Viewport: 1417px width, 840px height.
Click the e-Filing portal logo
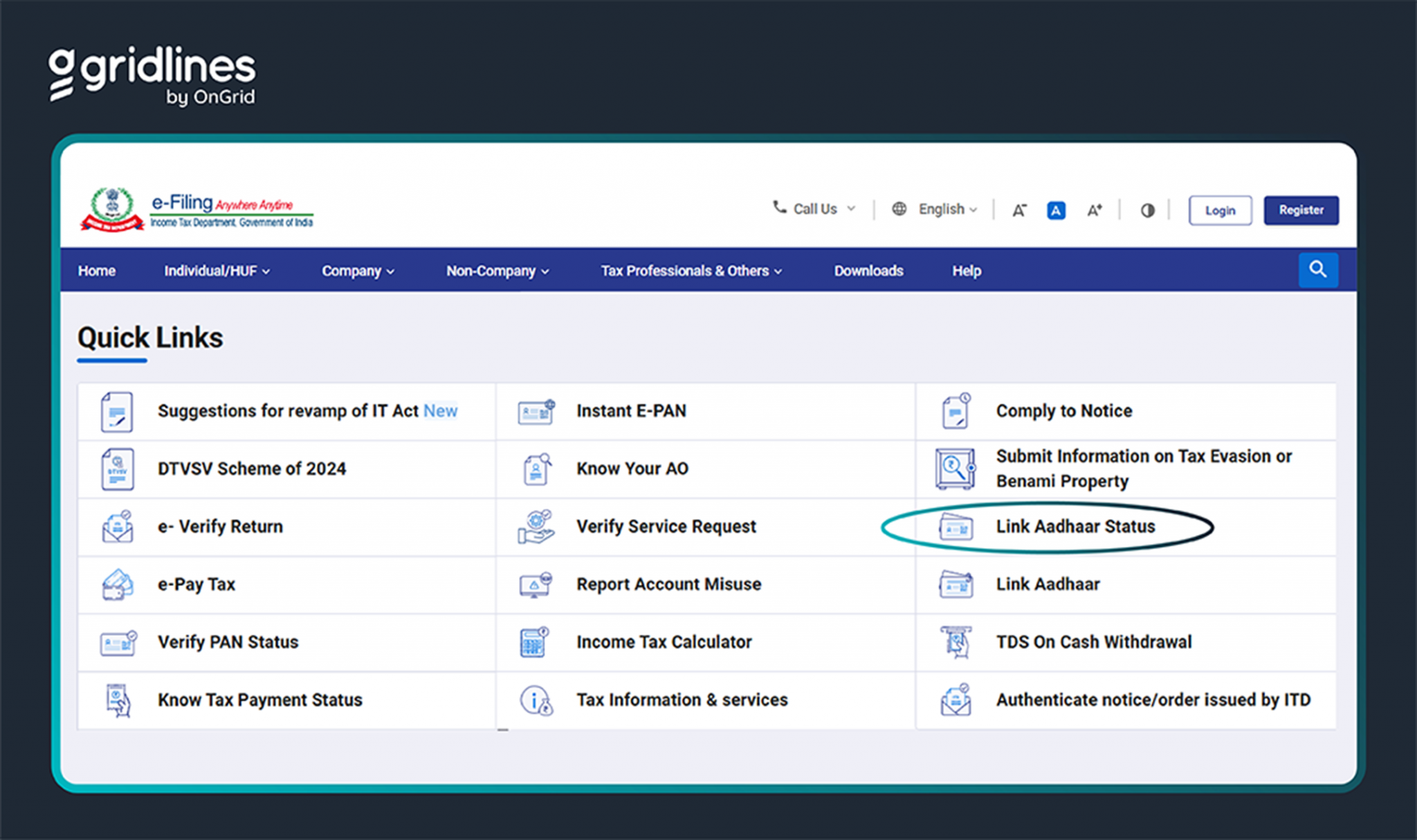pyautogui.click(x=197, y=210)
